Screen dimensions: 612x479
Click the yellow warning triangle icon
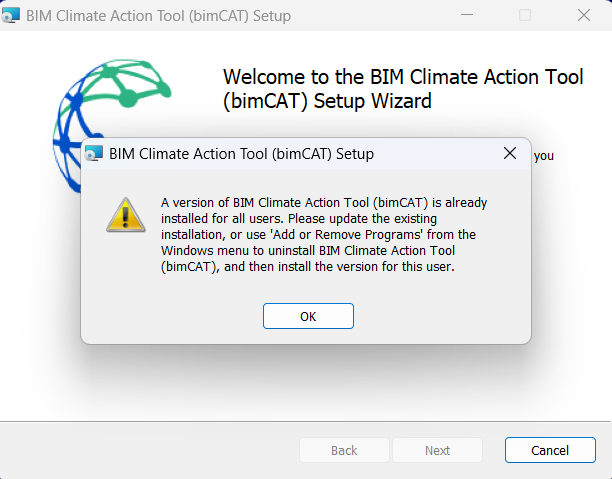[125, 214]
